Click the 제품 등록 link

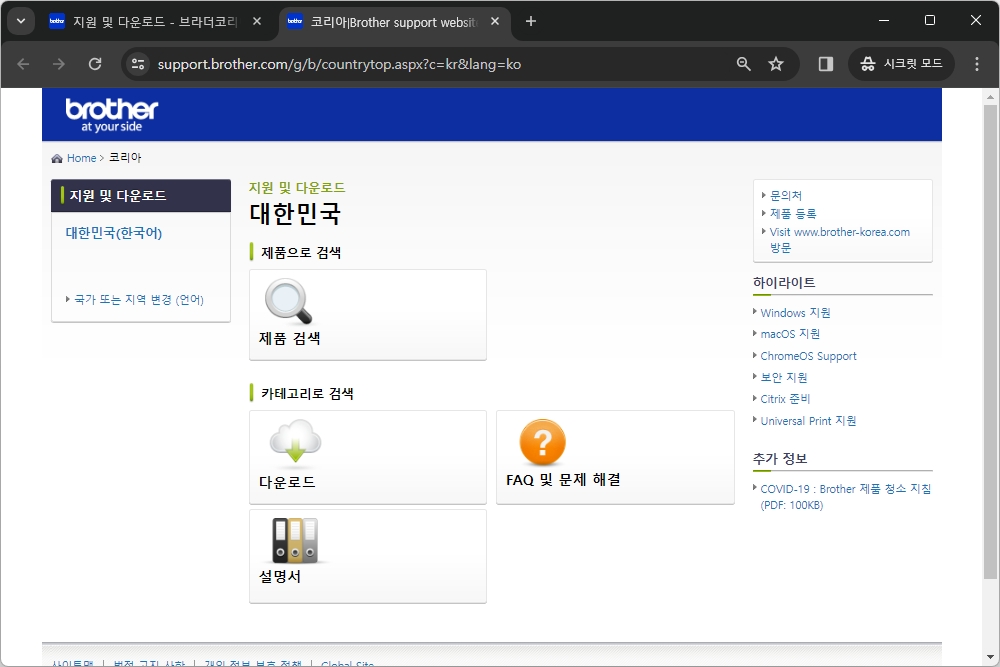click(793, 214)
